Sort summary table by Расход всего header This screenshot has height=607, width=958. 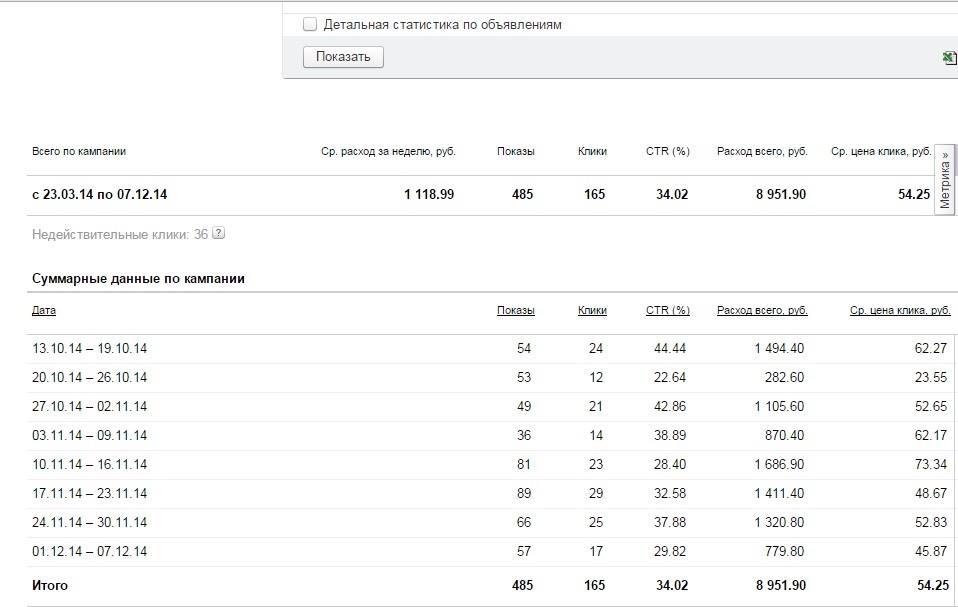click(x=762, y=310)
